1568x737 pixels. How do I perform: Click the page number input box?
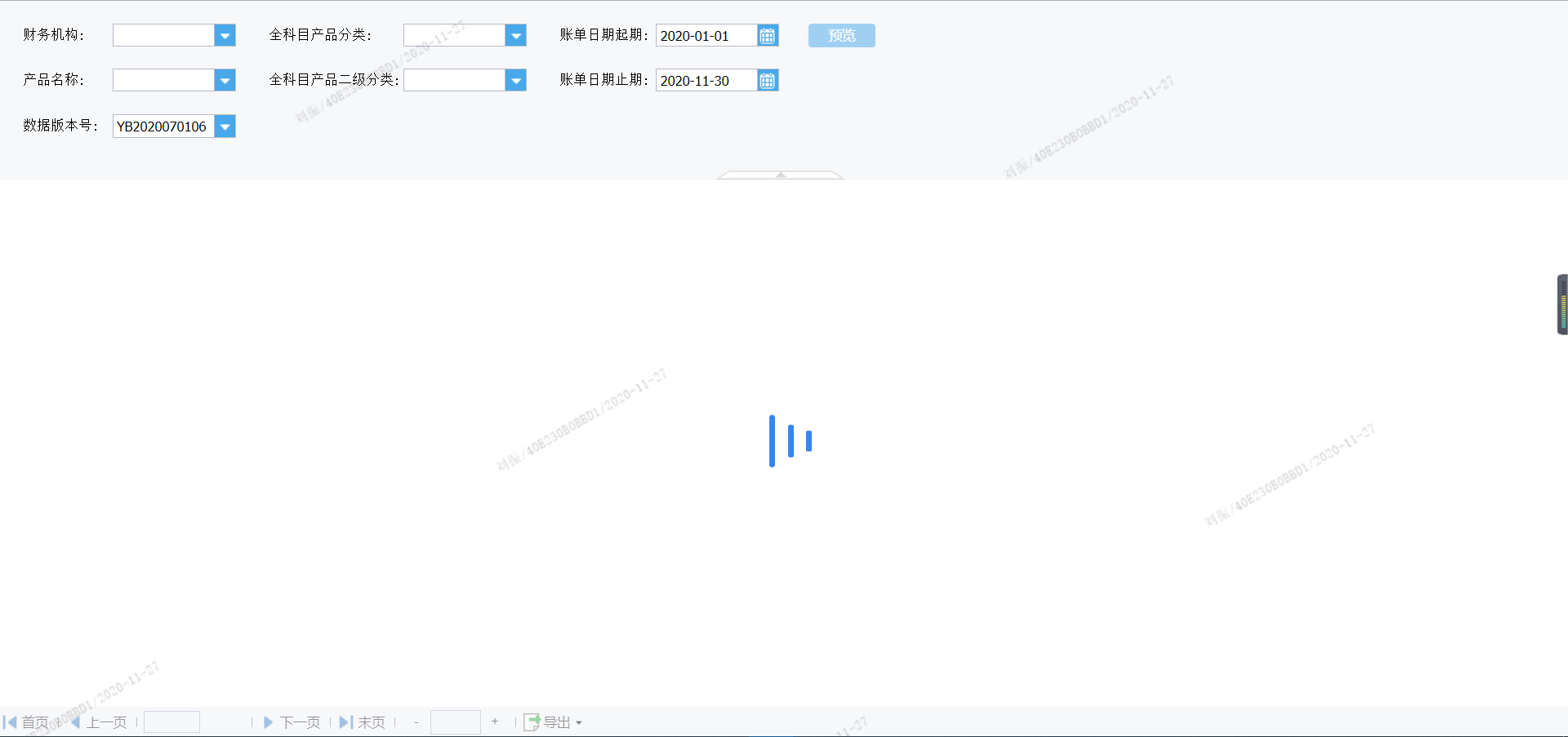(x=171, y=722)
